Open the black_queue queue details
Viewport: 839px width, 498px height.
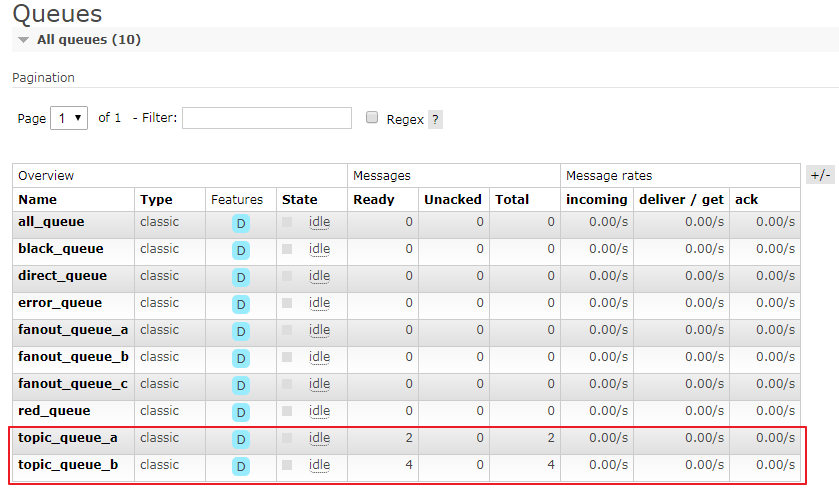(x=61, y=249)
